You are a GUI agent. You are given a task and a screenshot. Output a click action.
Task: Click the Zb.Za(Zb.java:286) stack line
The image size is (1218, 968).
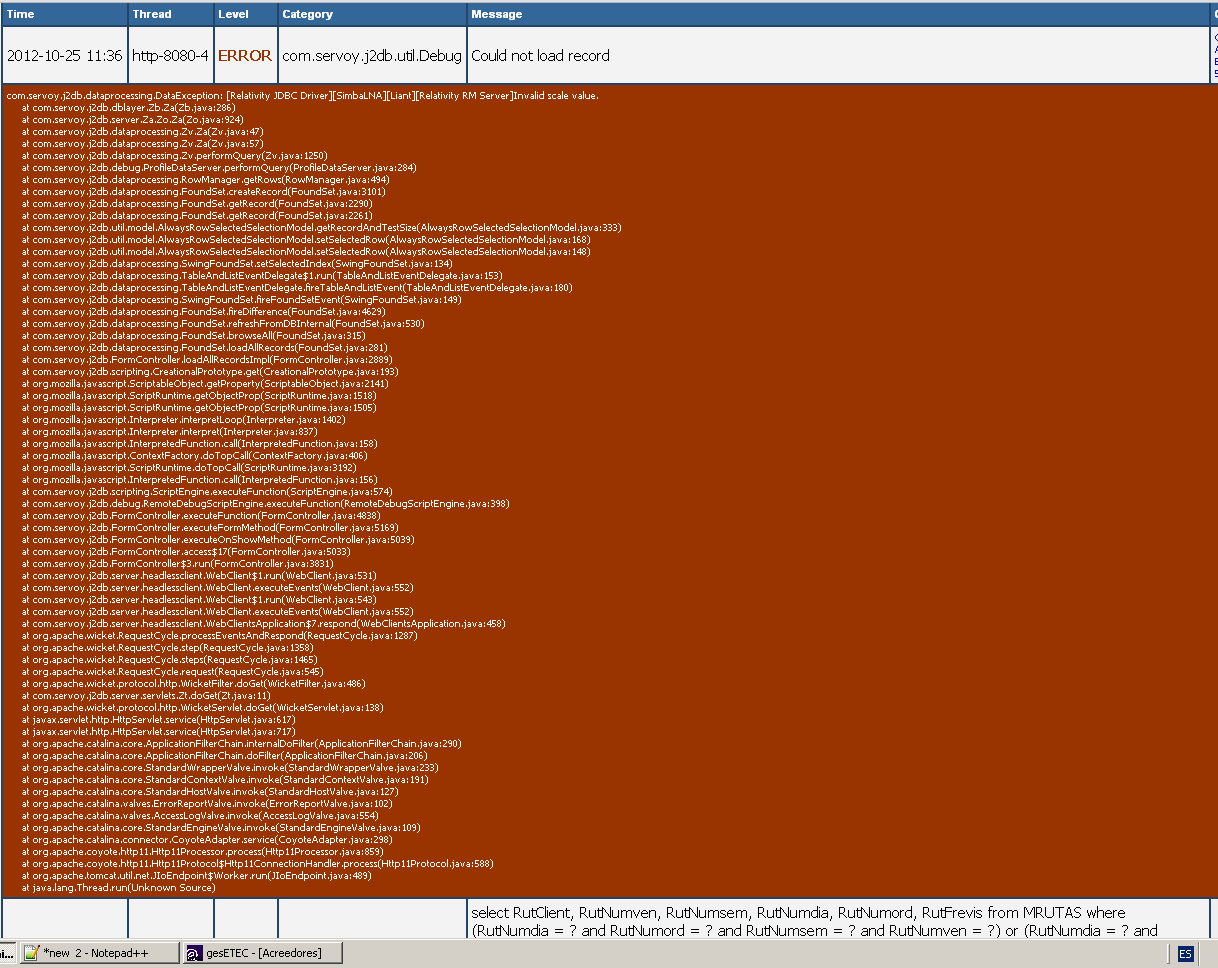click(128, 107)
